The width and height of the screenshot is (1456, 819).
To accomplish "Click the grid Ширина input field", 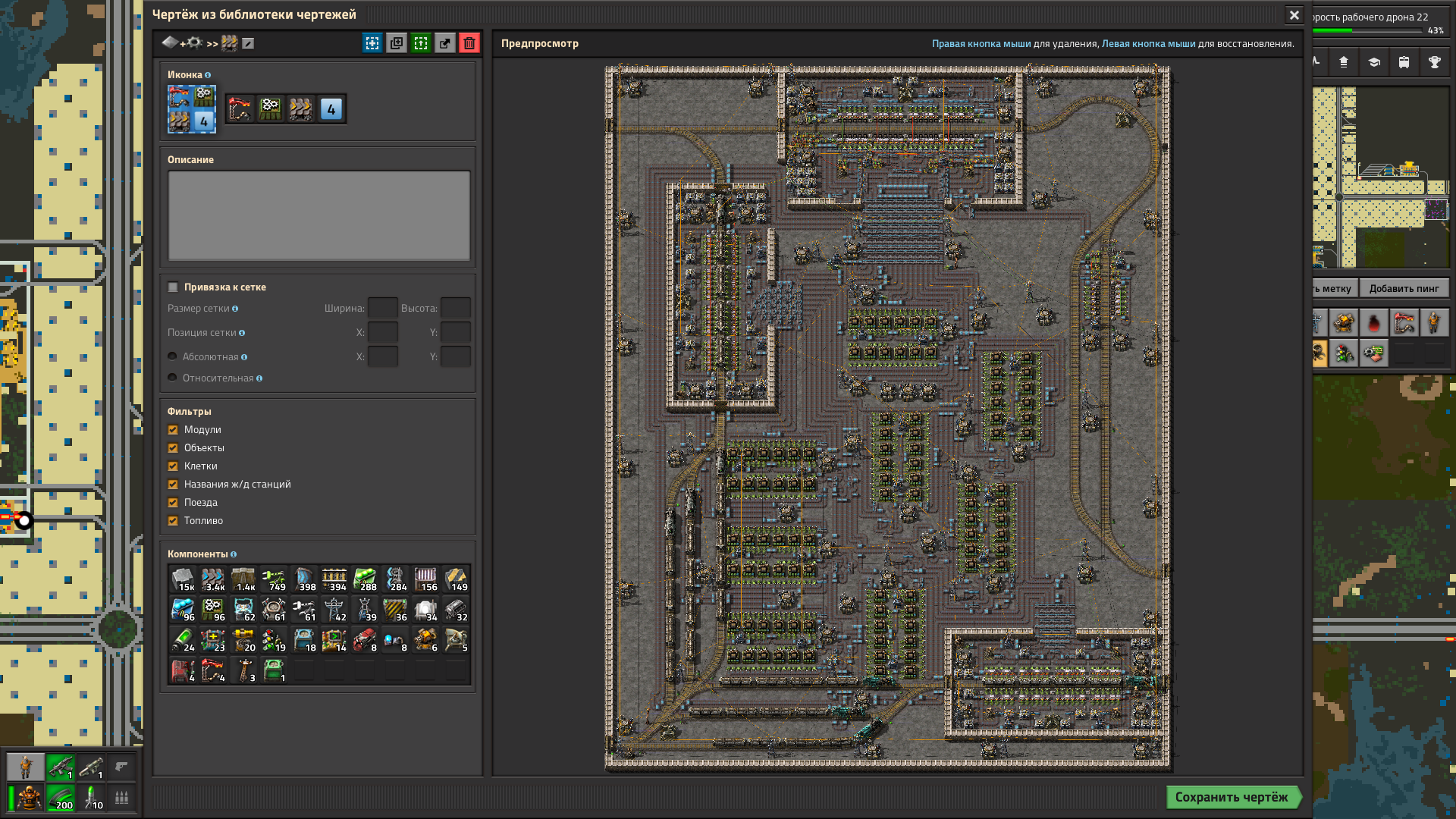I will click(x=383, y=309).
